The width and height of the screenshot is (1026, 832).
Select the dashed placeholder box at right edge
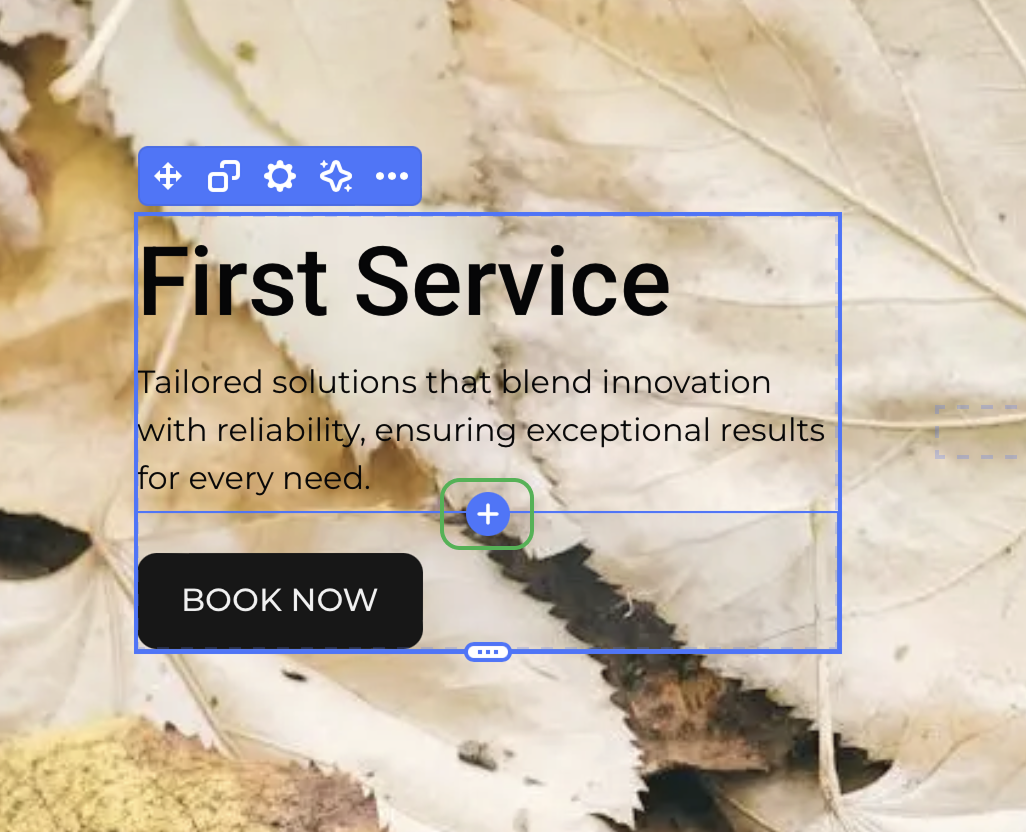980,431
